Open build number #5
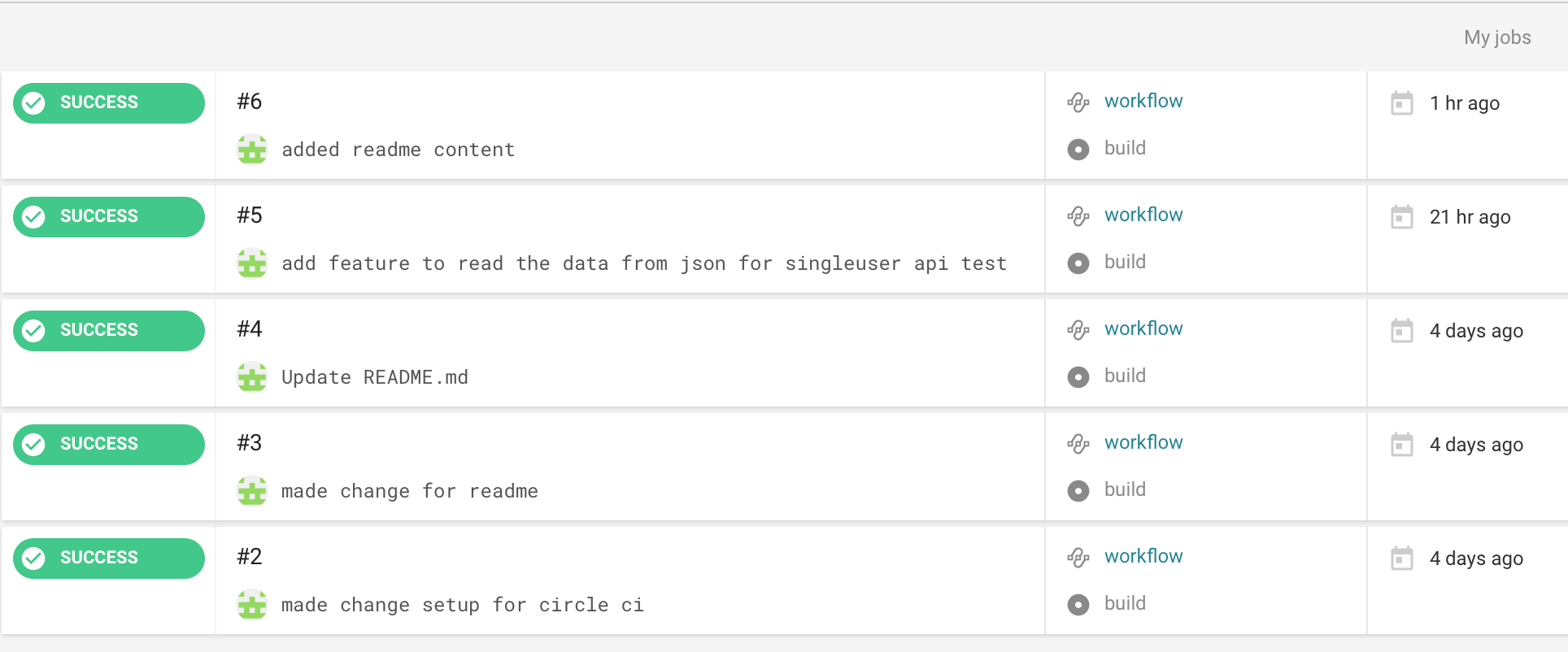Viewport: 1568px width, 652px height. (250, 215)
